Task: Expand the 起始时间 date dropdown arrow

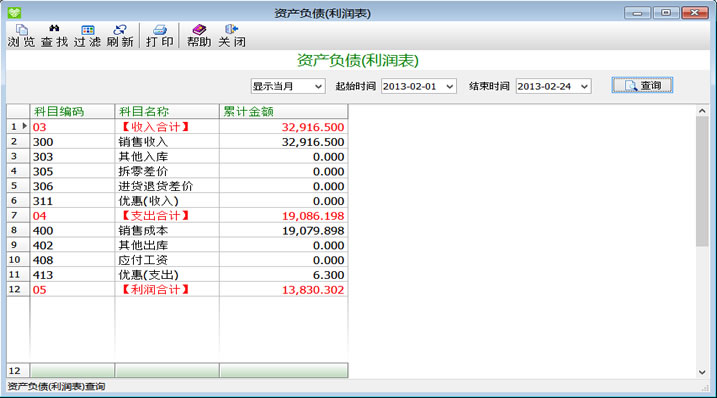Action: pyautogui.click(x=449, y=86)
